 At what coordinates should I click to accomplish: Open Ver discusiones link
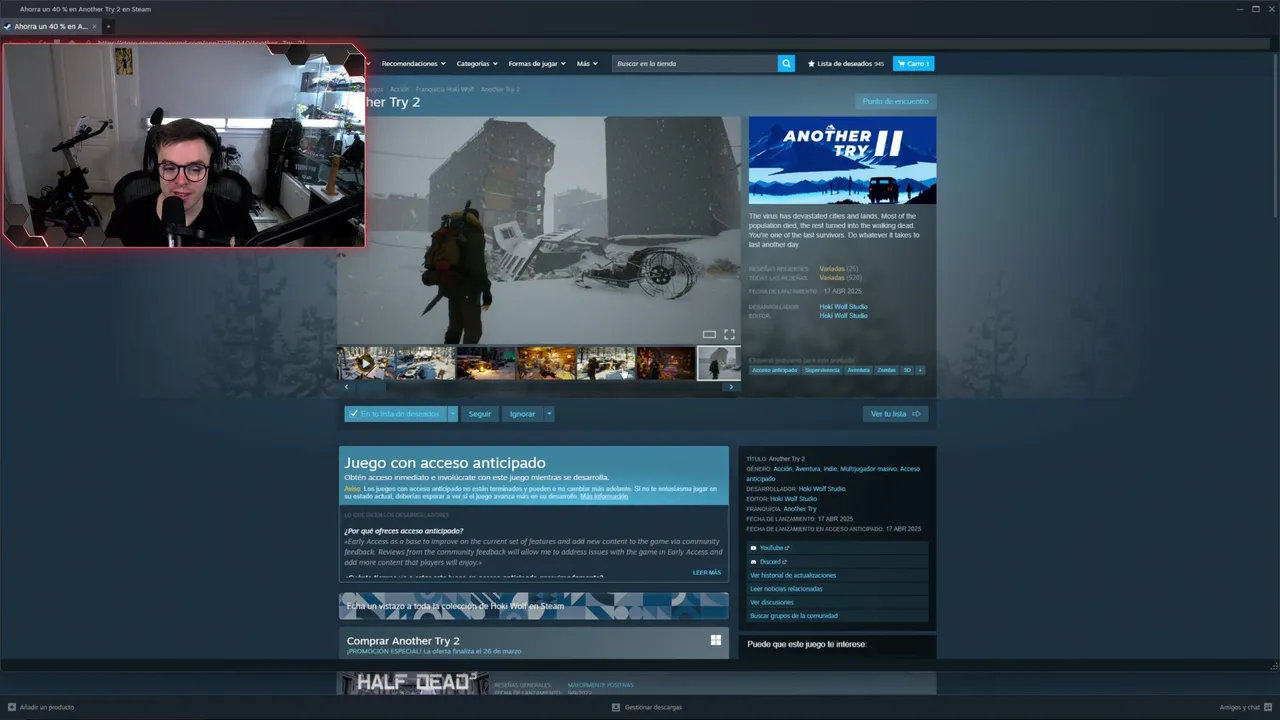(772, 602)
